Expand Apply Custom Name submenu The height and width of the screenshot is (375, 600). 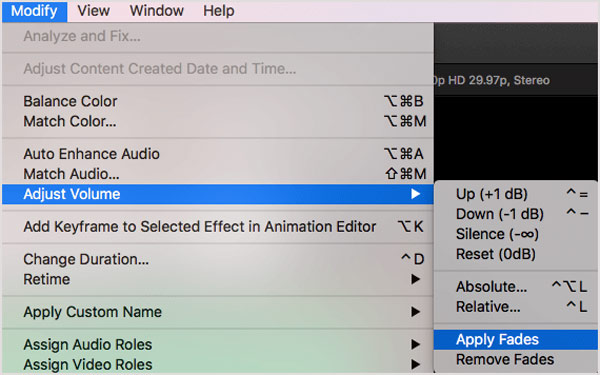(218, 312)
